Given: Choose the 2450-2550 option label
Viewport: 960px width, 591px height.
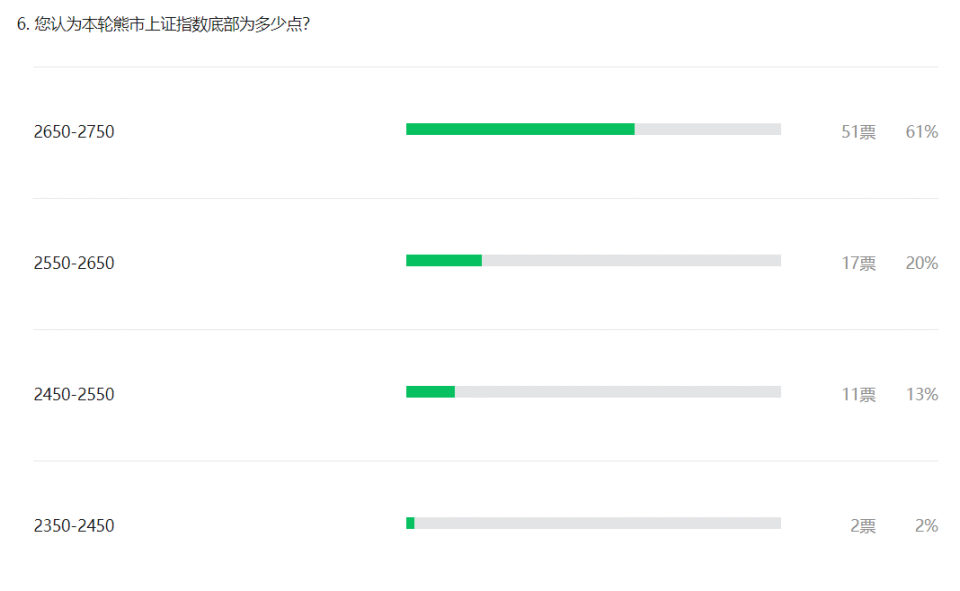Looking at the screenshot, I should click(74, 394).
